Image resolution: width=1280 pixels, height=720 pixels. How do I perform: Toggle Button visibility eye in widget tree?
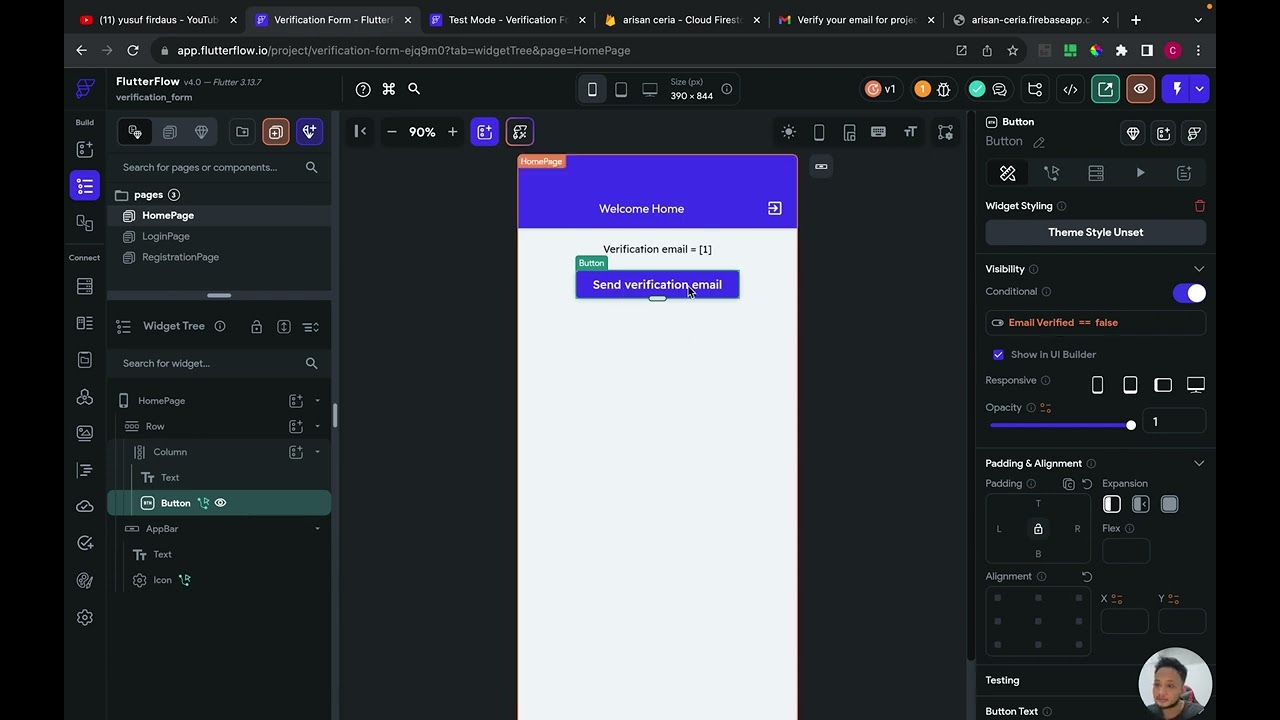coord(221,503)
